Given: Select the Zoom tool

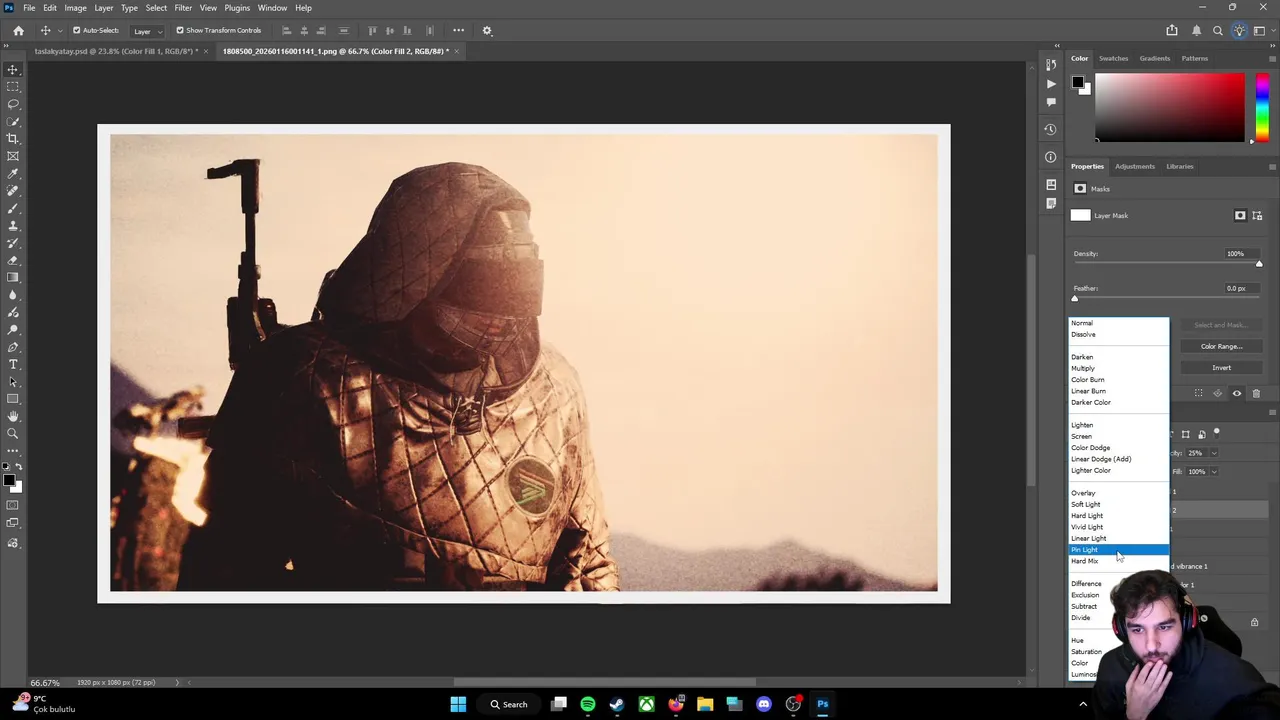Looking at the screenshot, I should [x=13, y=434].
